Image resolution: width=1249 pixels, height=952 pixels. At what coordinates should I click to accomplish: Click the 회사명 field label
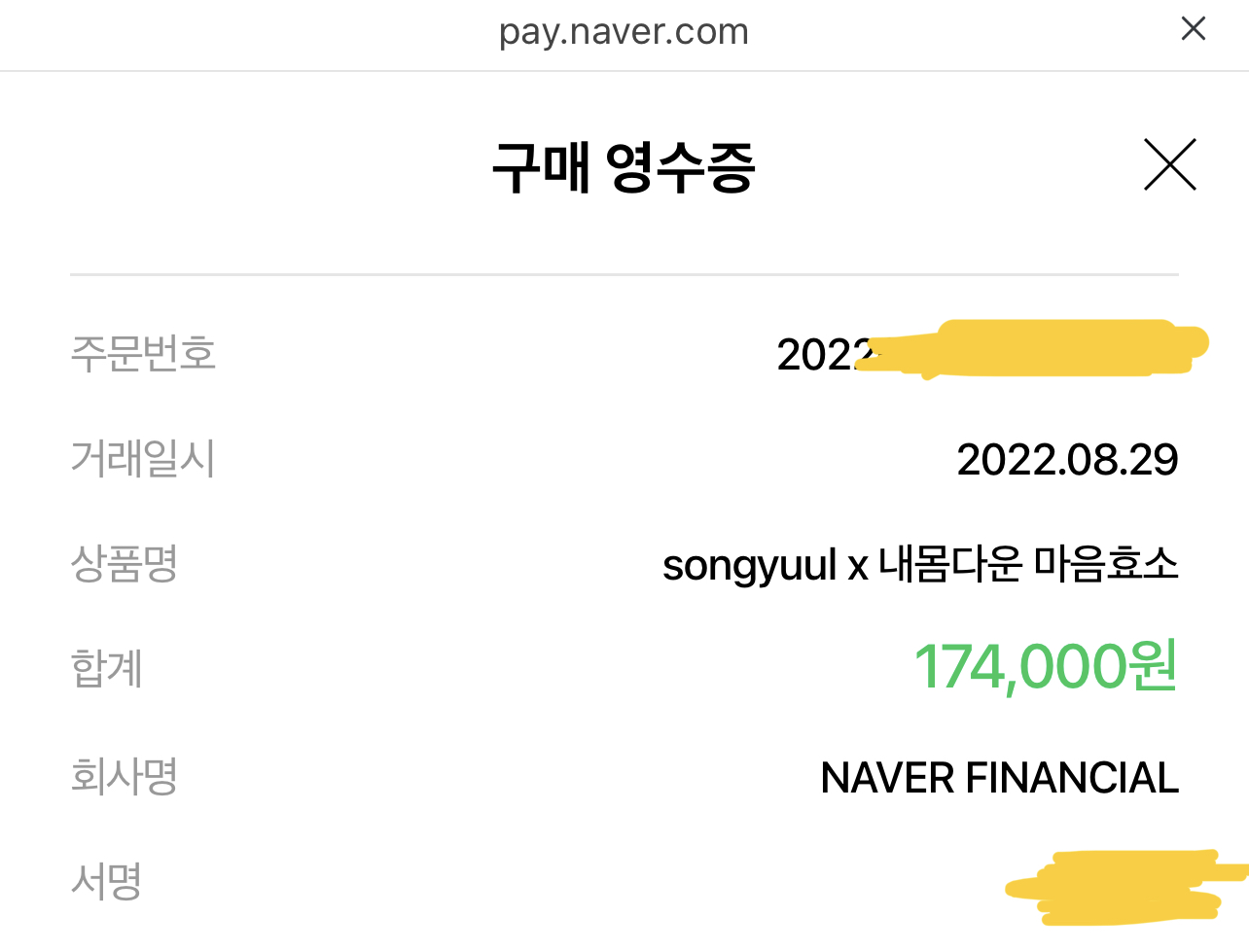click(x=125, y=776)
